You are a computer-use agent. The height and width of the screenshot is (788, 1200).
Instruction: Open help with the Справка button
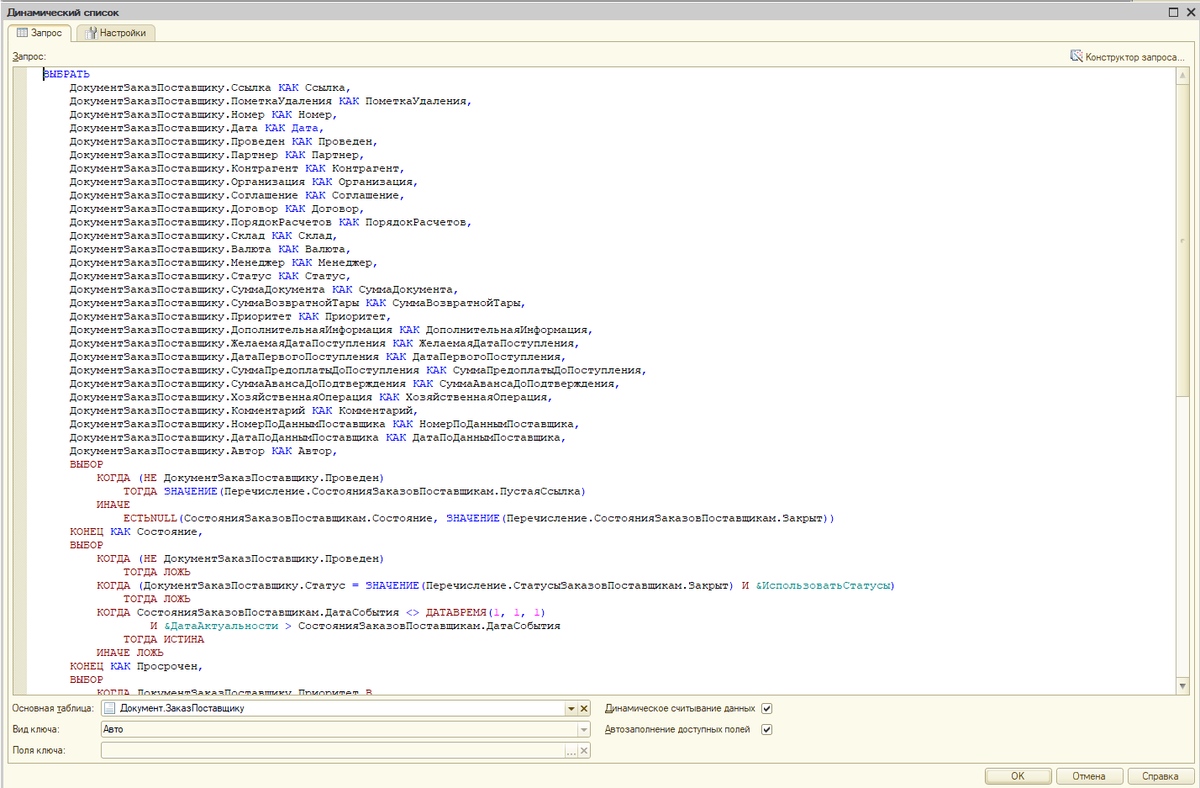(1160, 776)
